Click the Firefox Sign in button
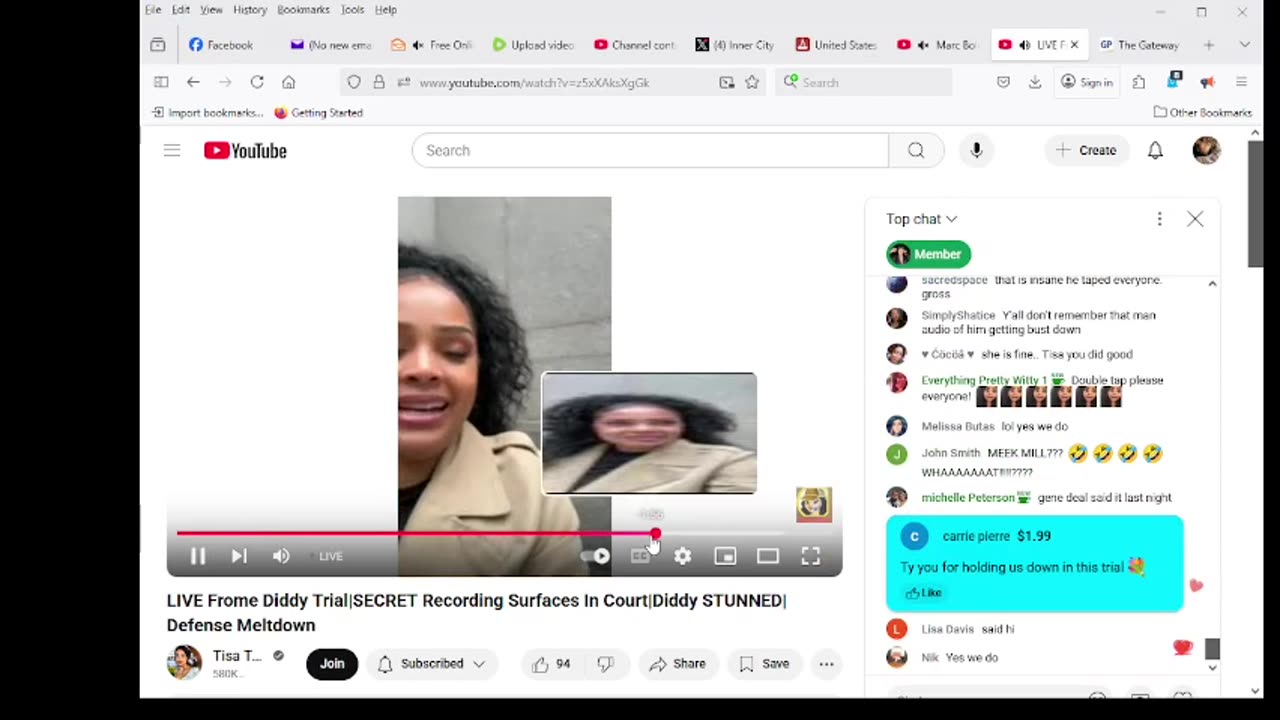 click(x=1087, y=82)
